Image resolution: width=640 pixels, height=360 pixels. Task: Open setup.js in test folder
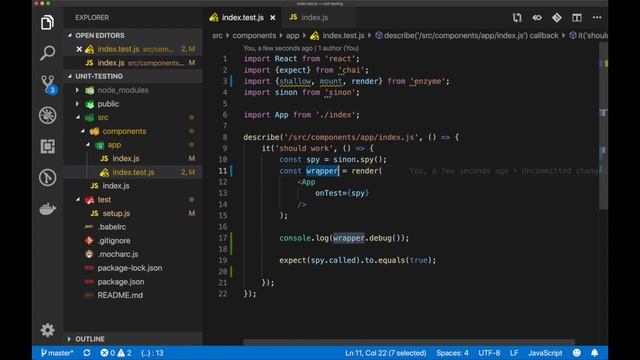tap(116, 213)
